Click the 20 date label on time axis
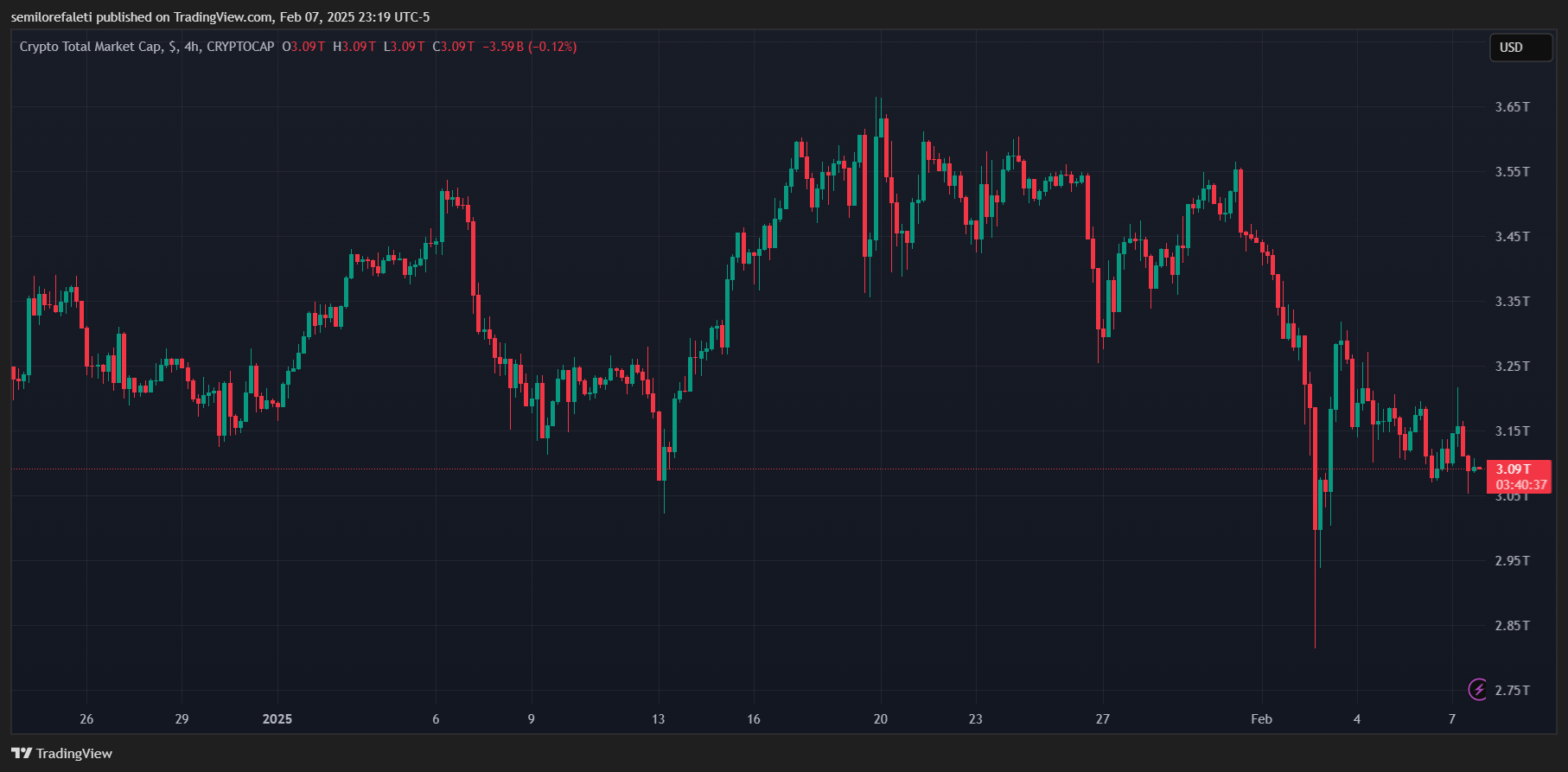Screen dimensions: 1568x772 [881, 719]
